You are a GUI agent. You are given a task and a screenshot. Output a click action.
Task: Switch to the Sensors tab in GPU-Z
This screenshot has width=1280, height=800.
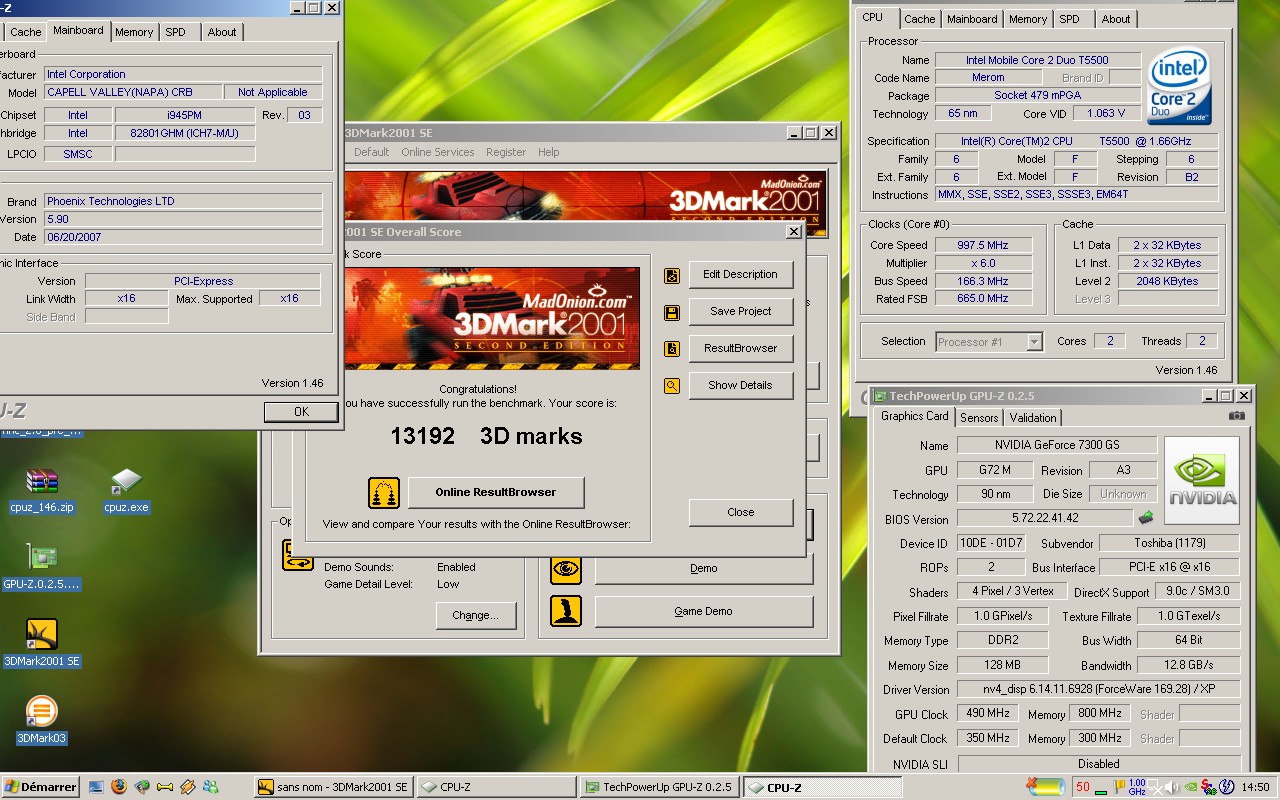(x=978, y=418)
